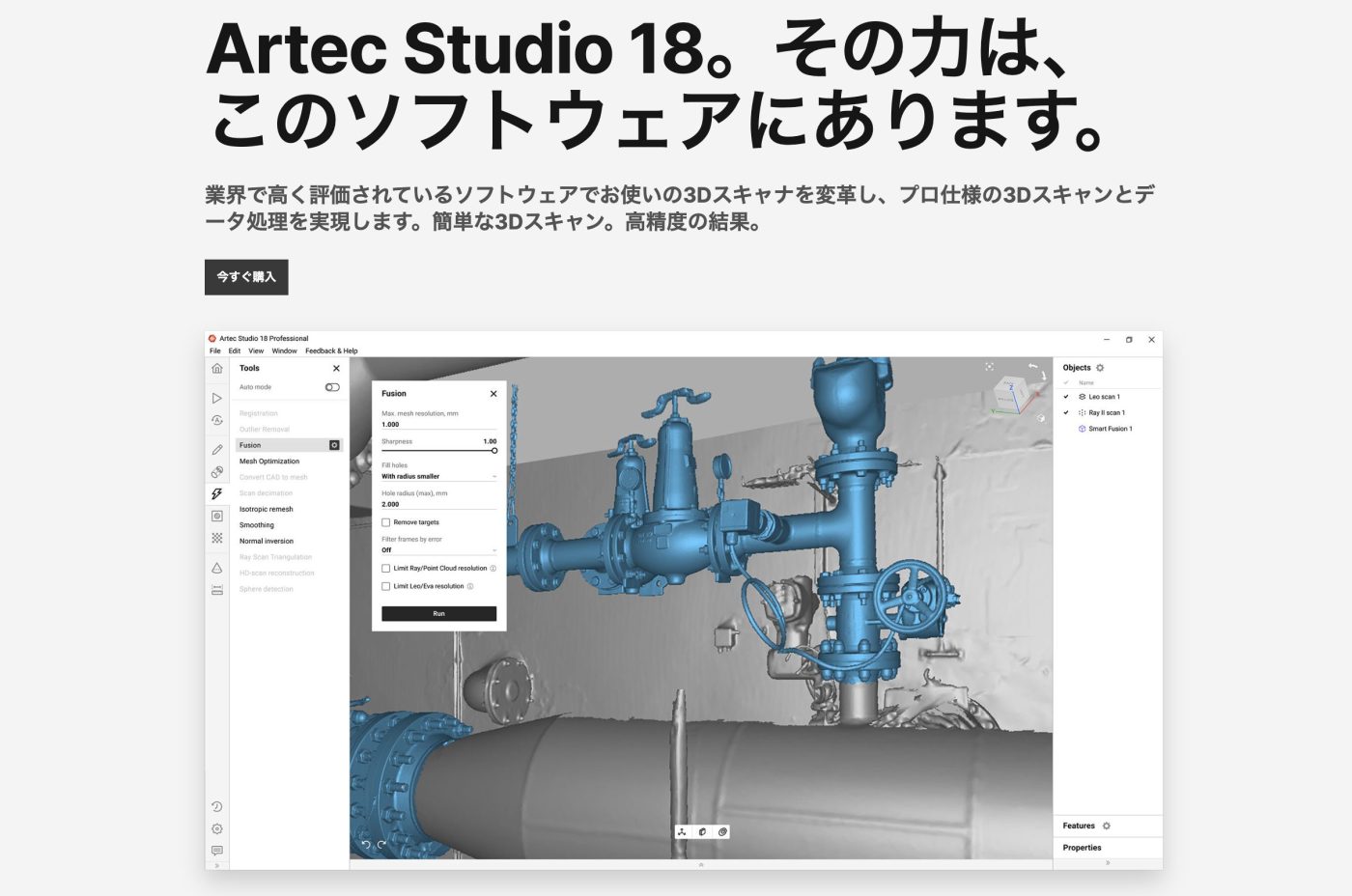
Task: Toggle the select-all check in Objects header
Action: coord(1066,383)
